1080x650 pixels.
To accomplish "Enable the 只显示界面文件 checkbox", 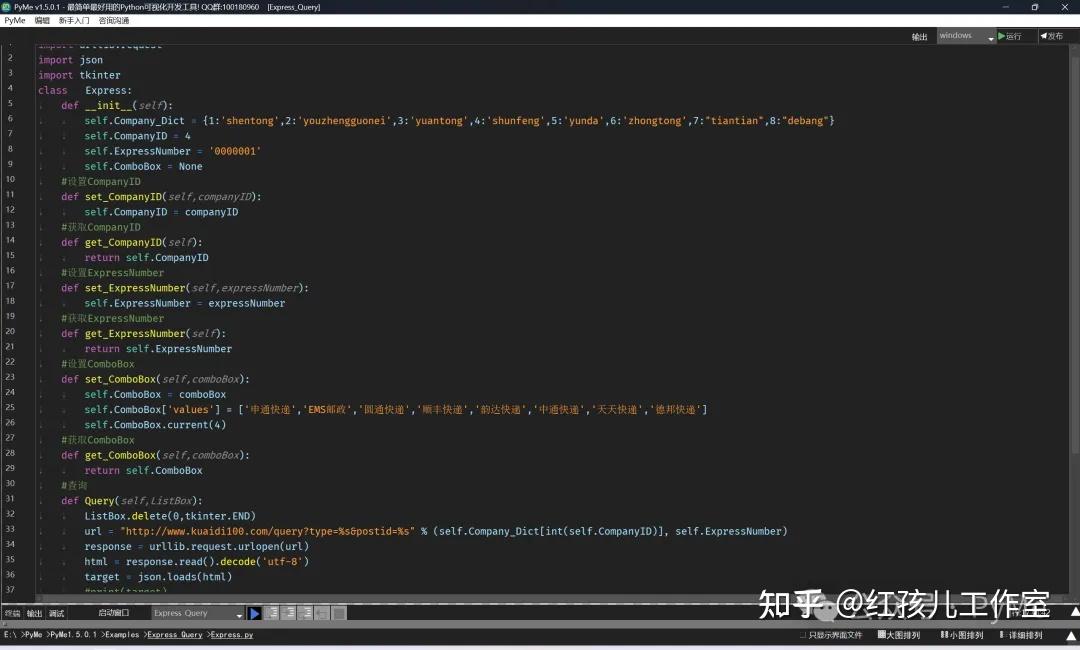I will 804,634.
